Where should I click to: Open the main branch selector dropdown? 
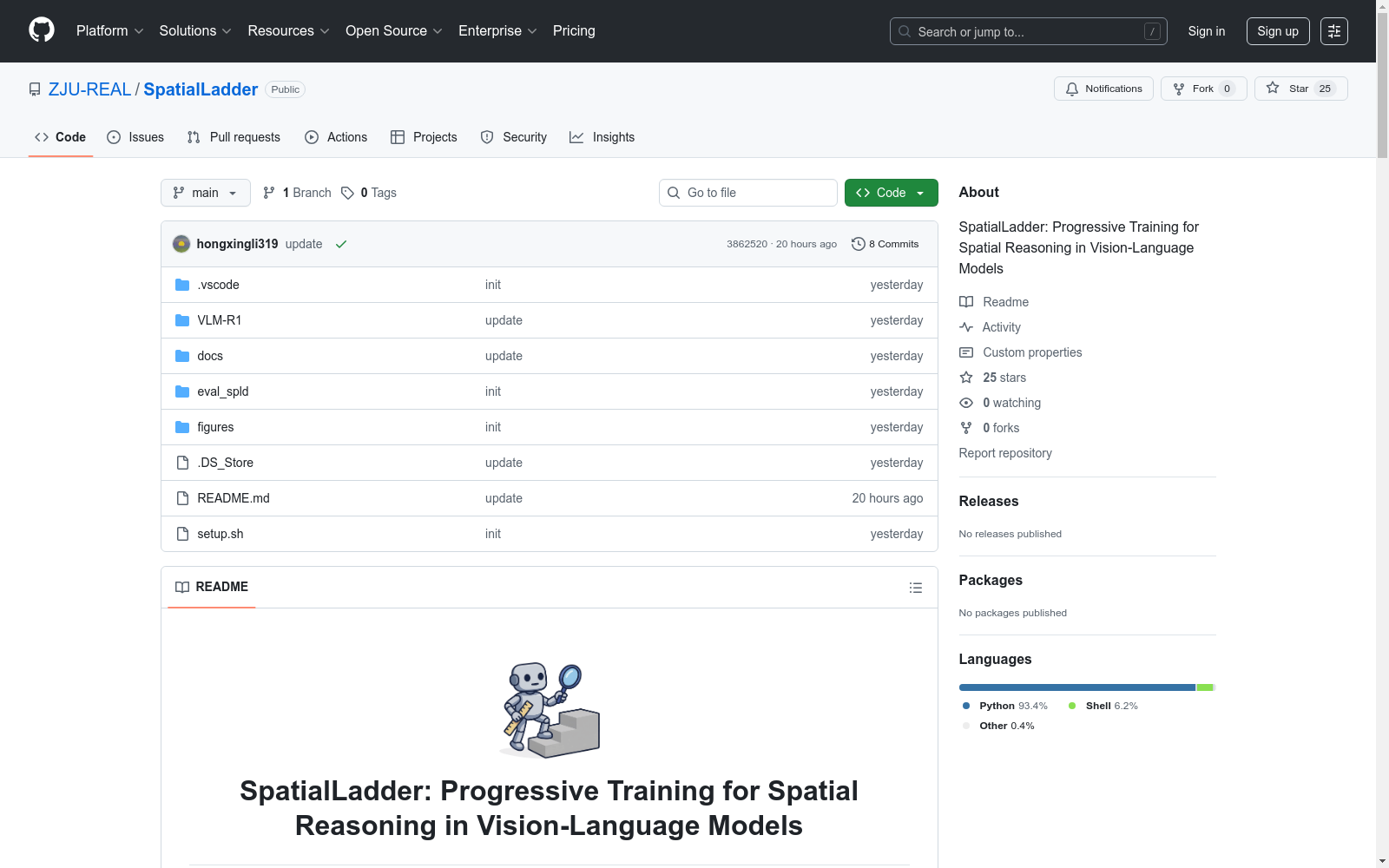coord(206,193)
